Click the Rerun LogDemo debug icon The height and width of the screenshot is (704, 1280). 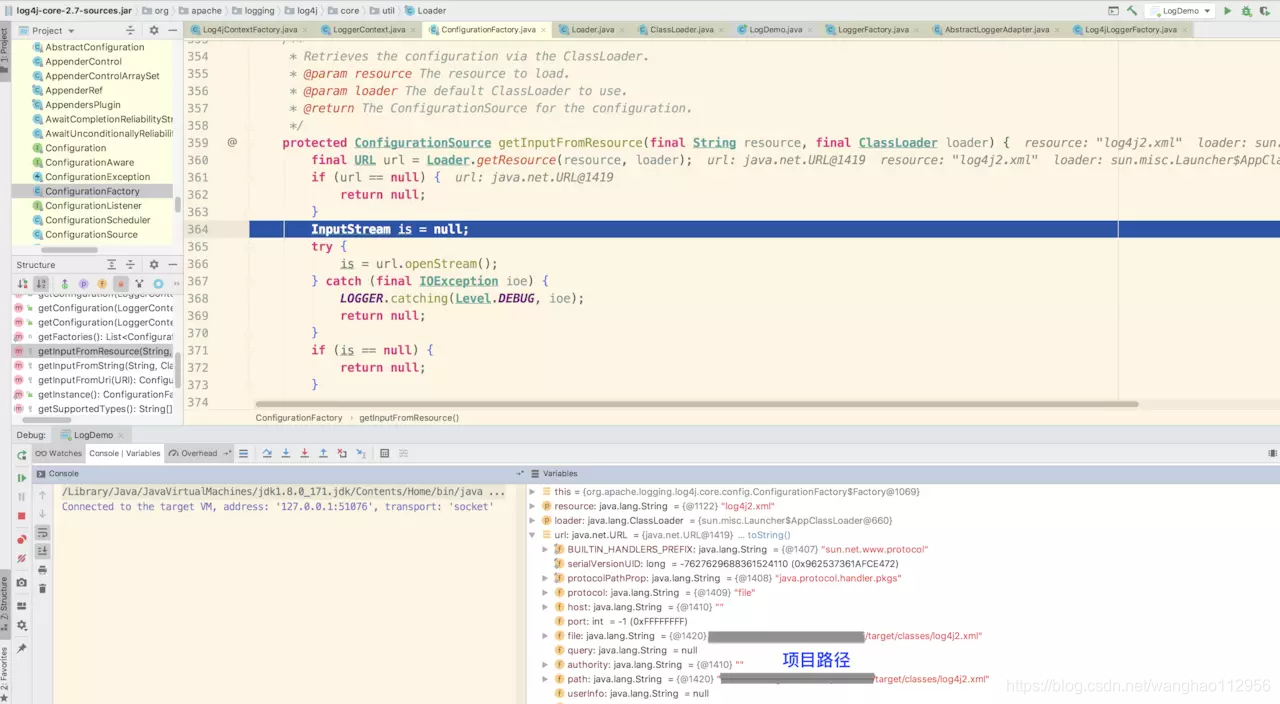click(x=22, y=455)
